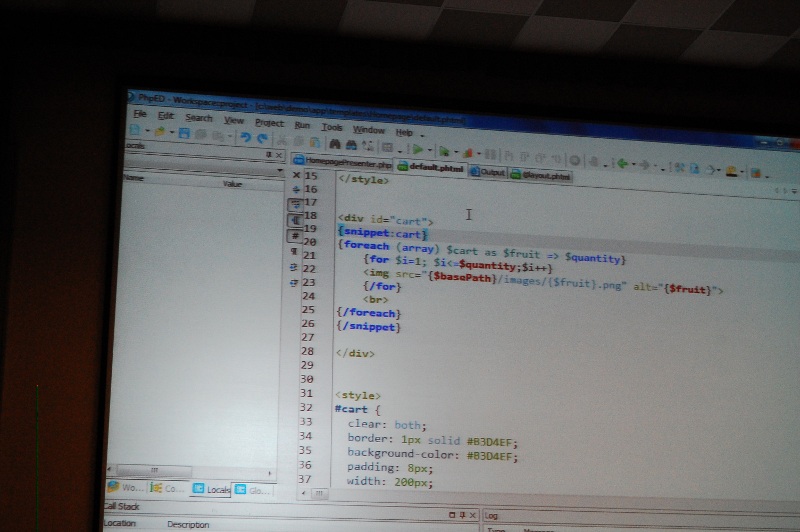Toggle the gutter button beside line 18
The width and height of the screenshot is (800, 532).
(295, 220)
